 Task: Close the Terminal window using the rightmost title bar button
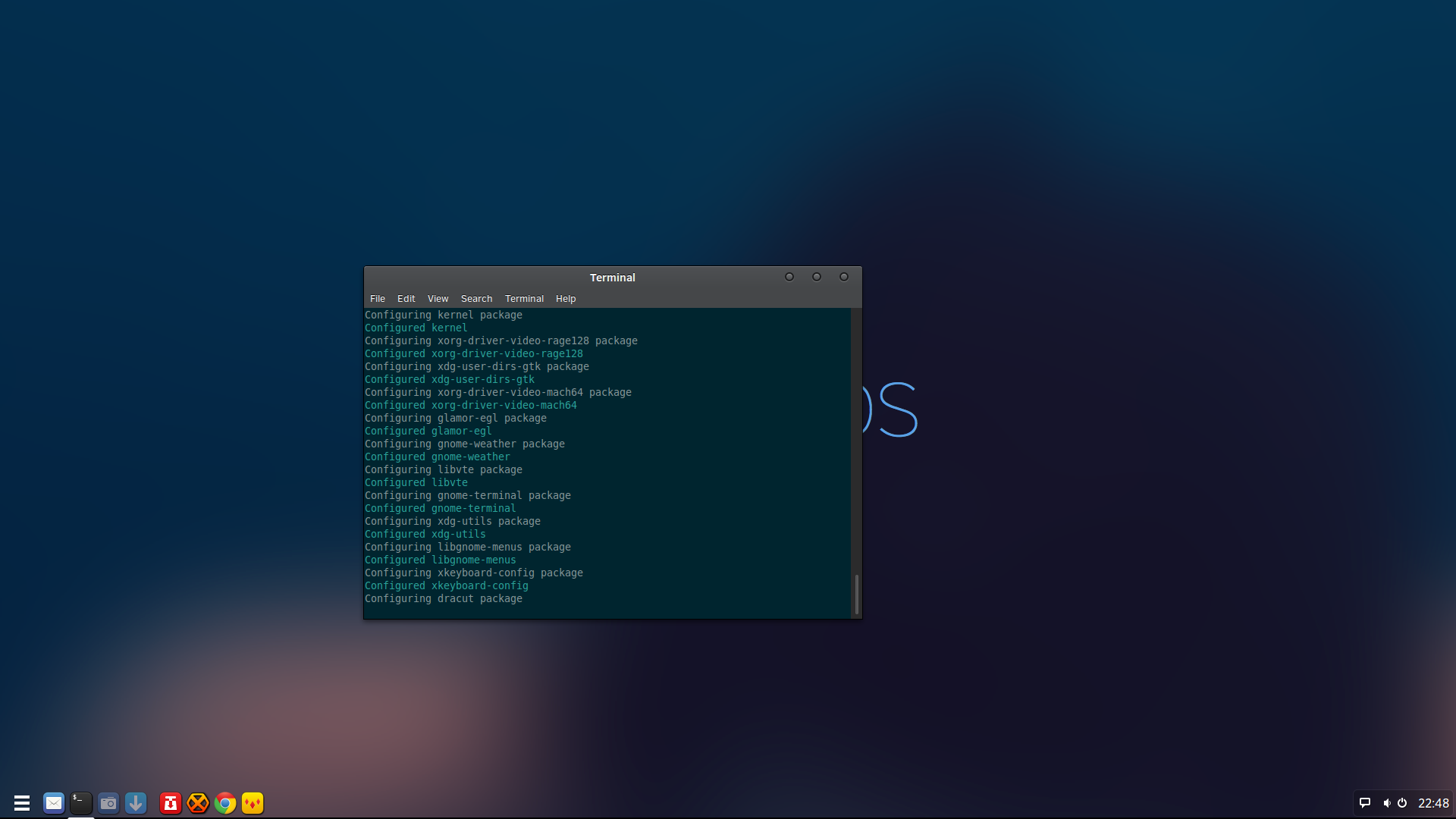(844, 277)
